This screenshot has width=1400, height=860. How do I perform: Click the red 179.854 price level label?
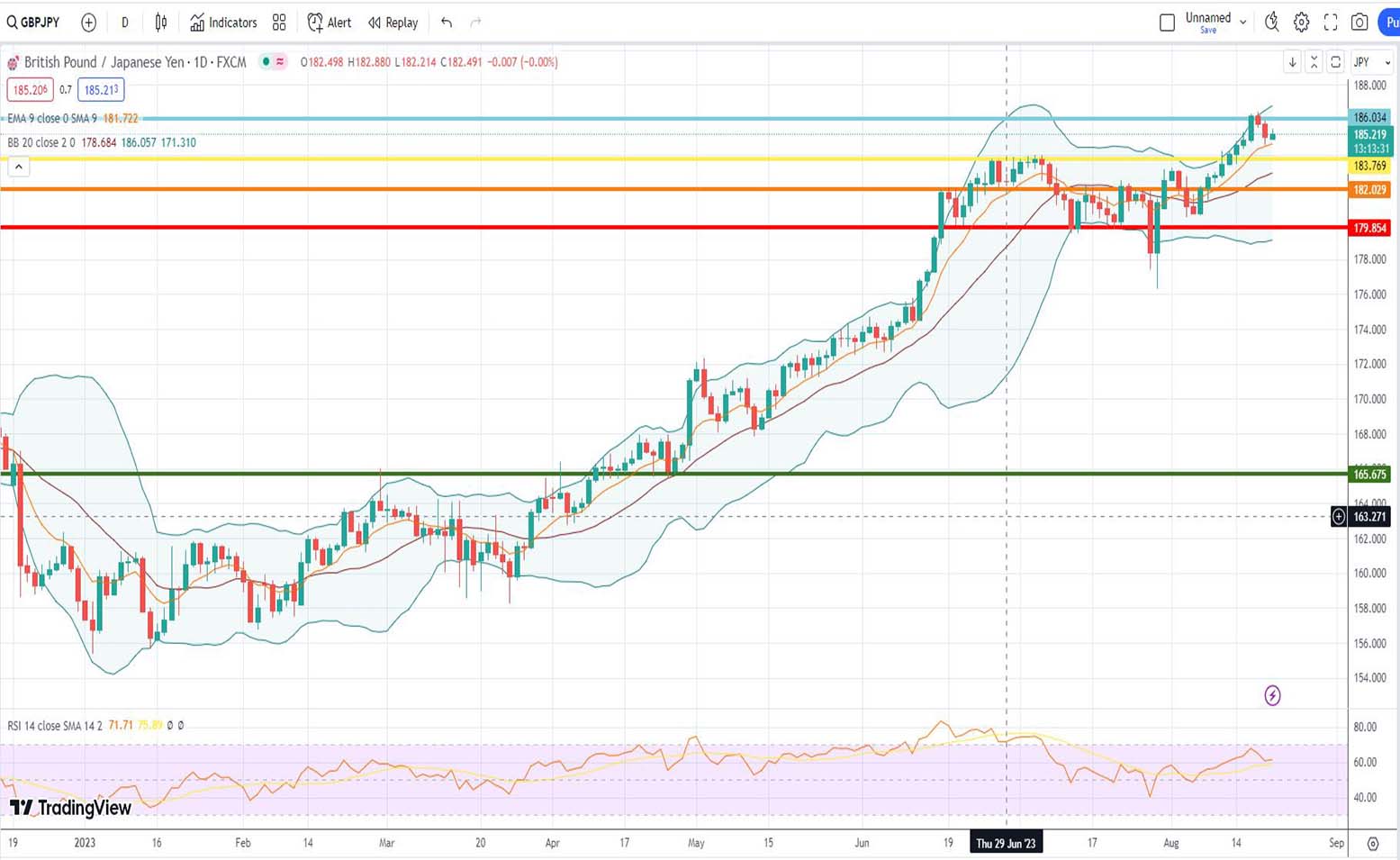[x=1369, y=228]
